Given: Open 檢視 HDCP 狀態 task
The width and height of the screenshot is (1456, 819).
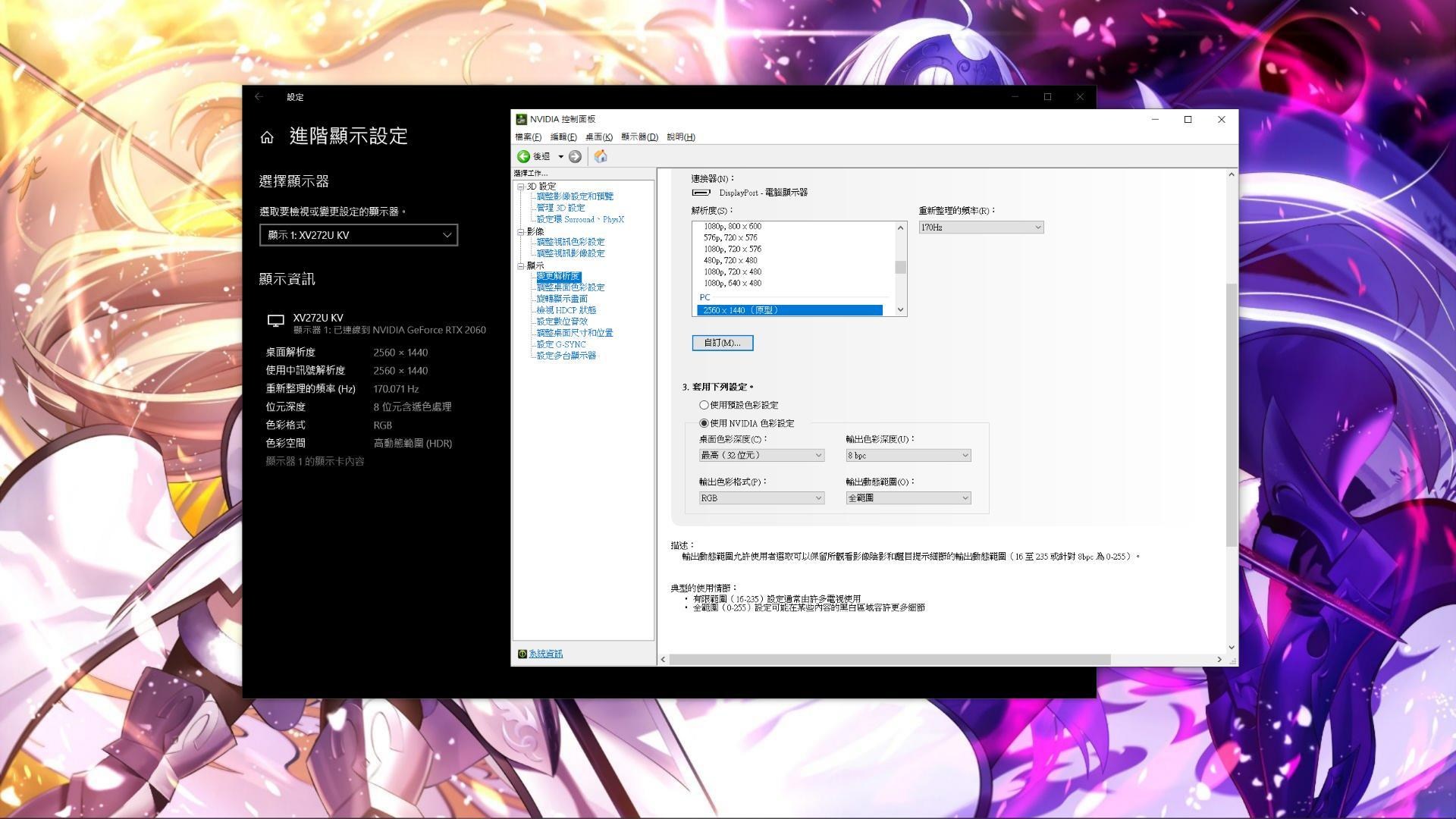Looking at the screenshot, I should point(566,310).
